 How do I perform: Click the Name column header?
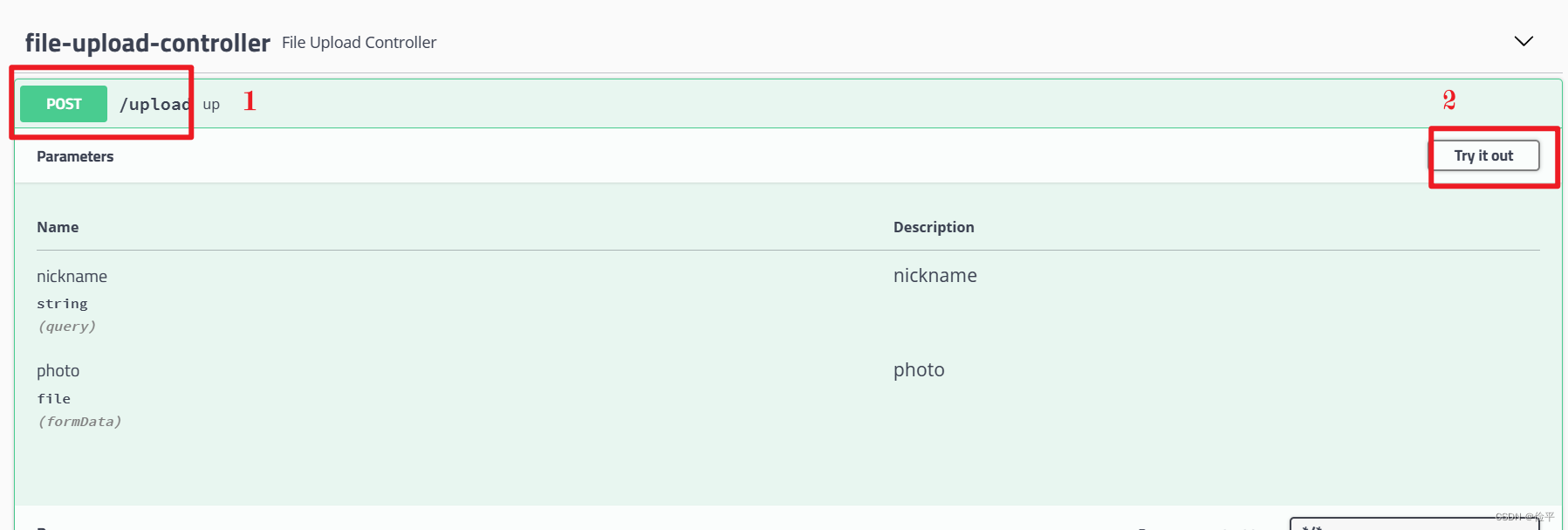tap(58, 227)
